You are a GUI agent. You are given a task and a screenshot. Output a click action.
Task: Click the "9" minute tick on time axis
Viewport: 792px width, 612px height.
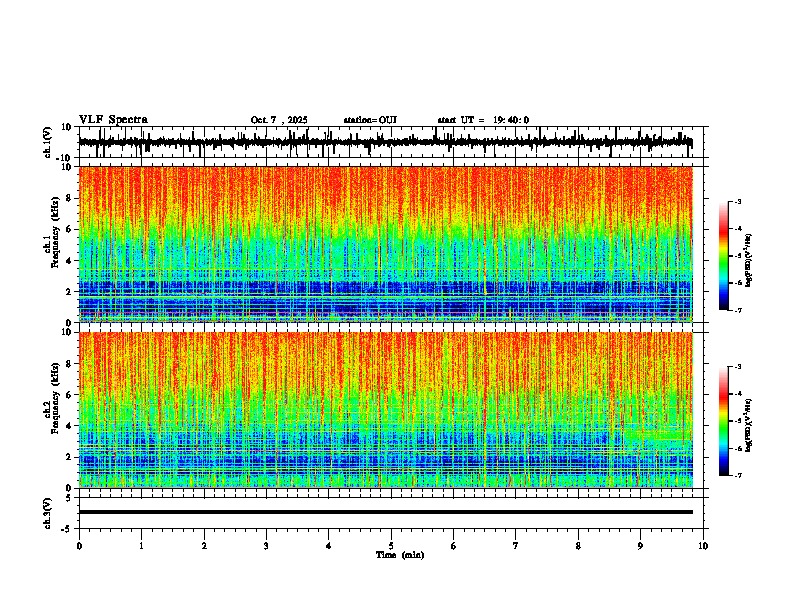click(x=640, y=546)
